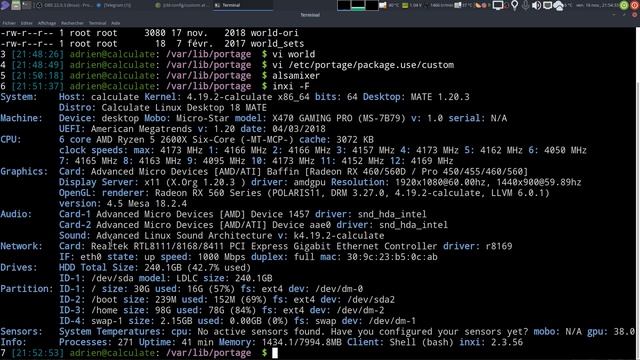
Task: Click the panel clock date and time
Action: pos(597,5)
